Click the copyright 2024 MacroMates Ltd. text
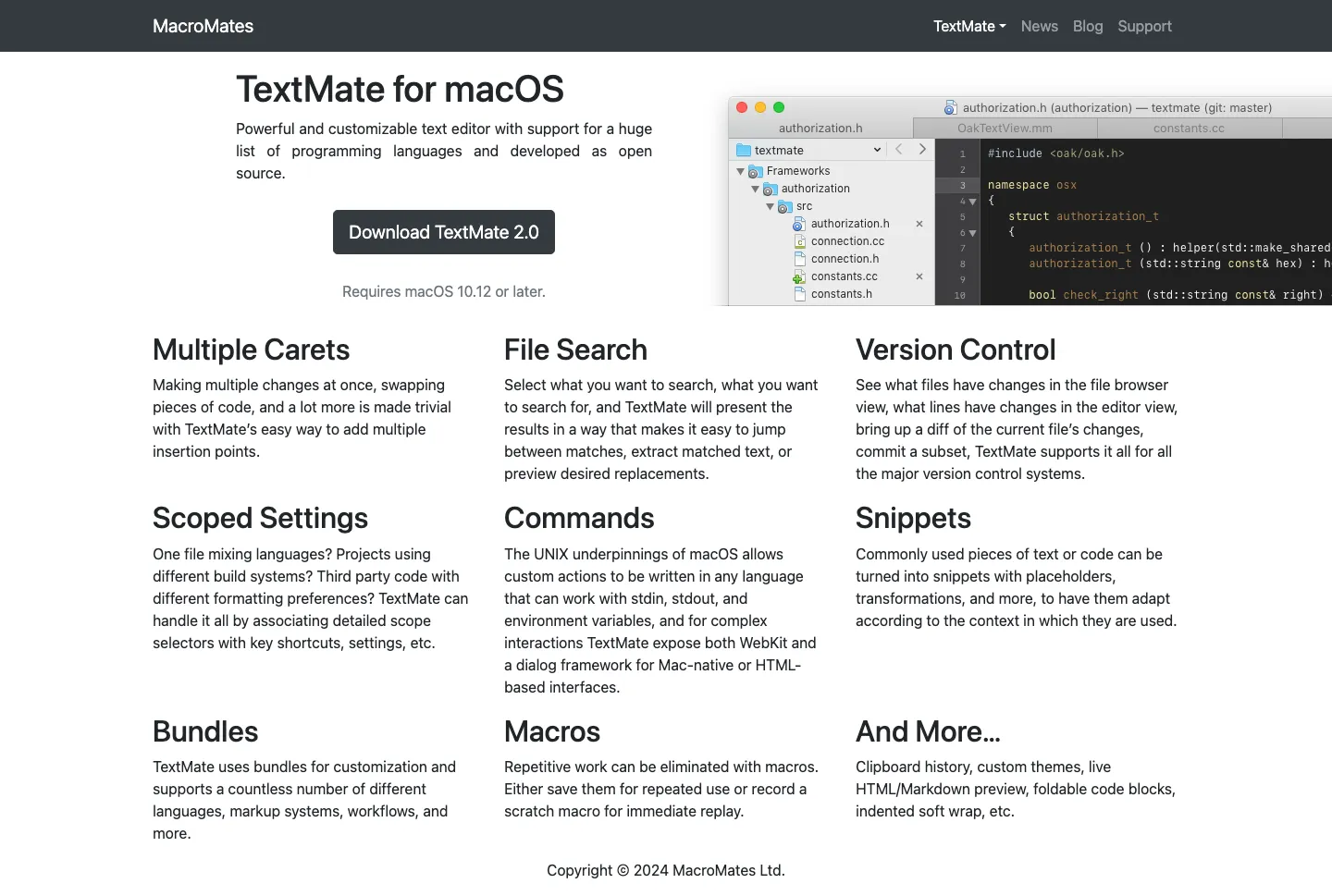Viewport: 1332px width, 896px height. (666, 870)
